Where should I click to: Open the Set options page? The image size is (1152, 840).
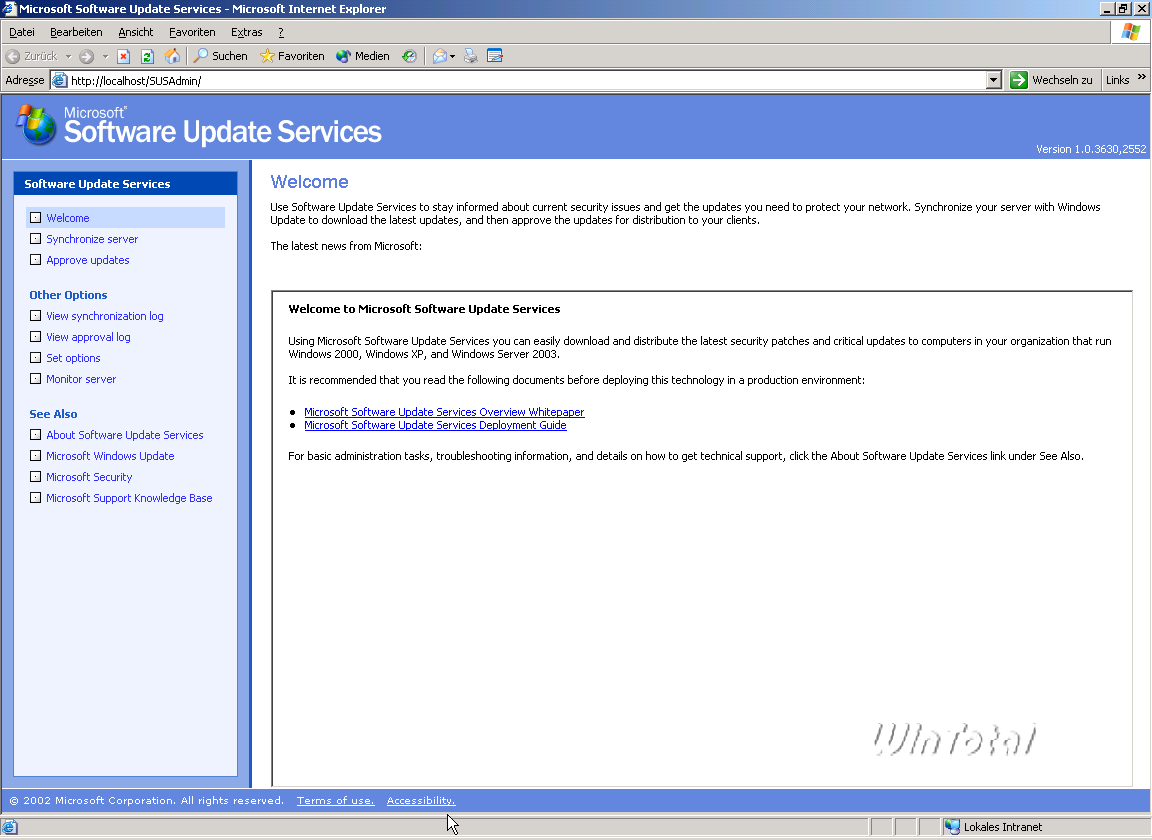[73, 358]
